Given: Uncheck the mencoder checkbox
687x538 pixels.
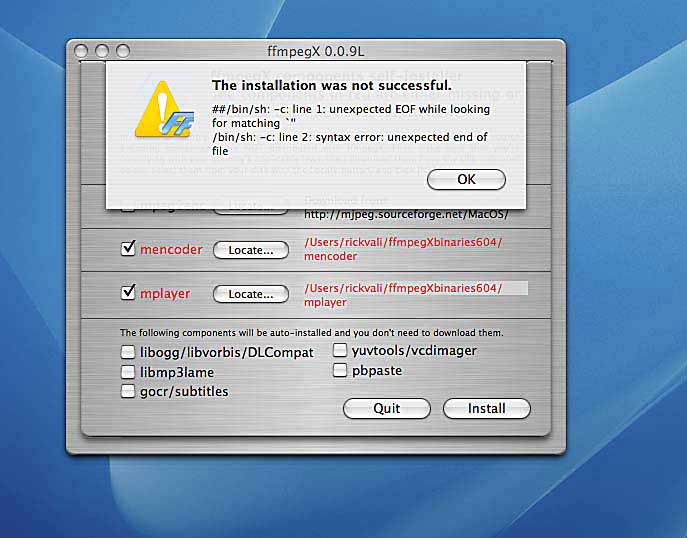Looking at the screenshot, I should click(x=128, y=249).
